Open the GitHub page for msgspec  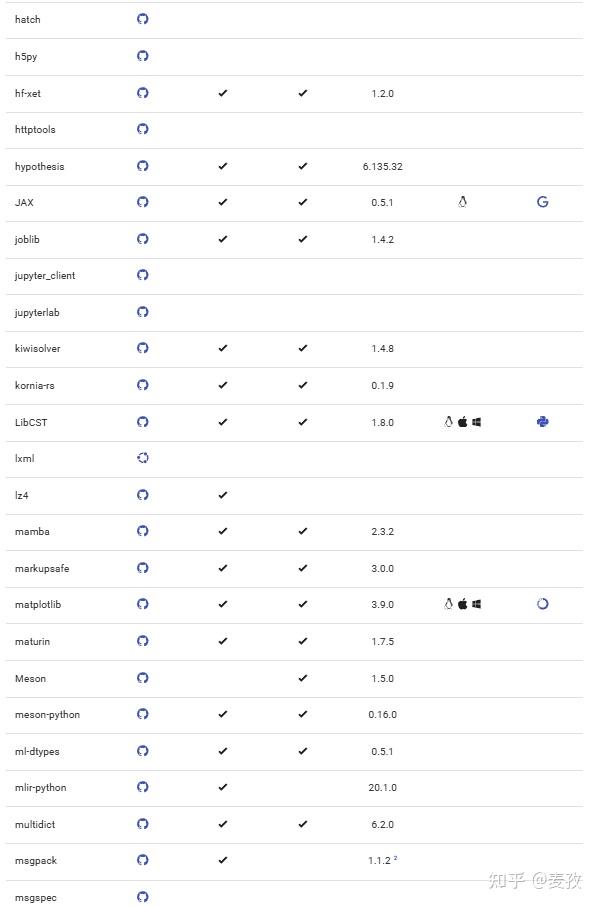(143, 897)
